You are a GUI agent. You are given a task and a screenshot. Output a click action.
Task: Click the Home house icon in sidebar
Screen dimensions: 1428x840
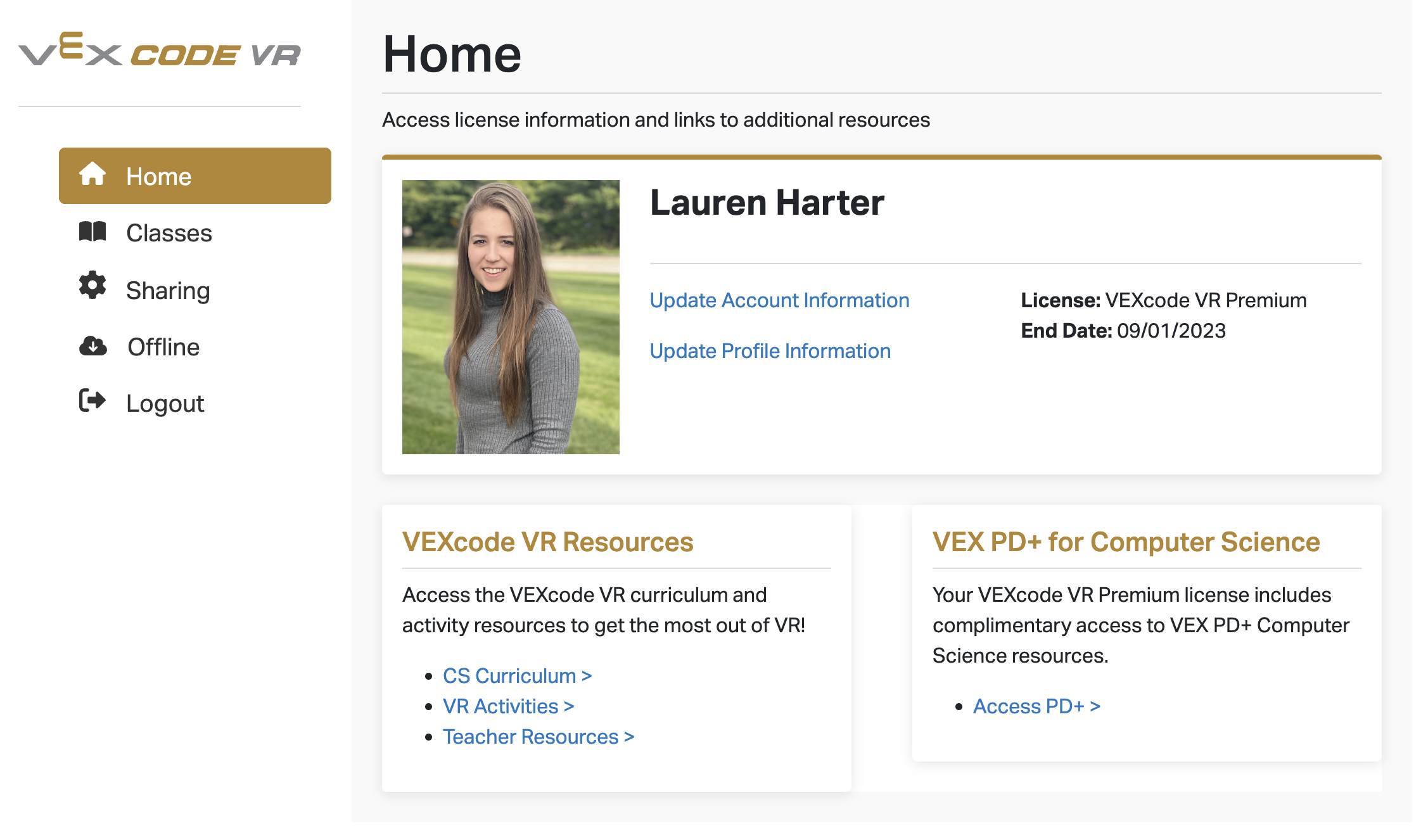pos(92,175)
